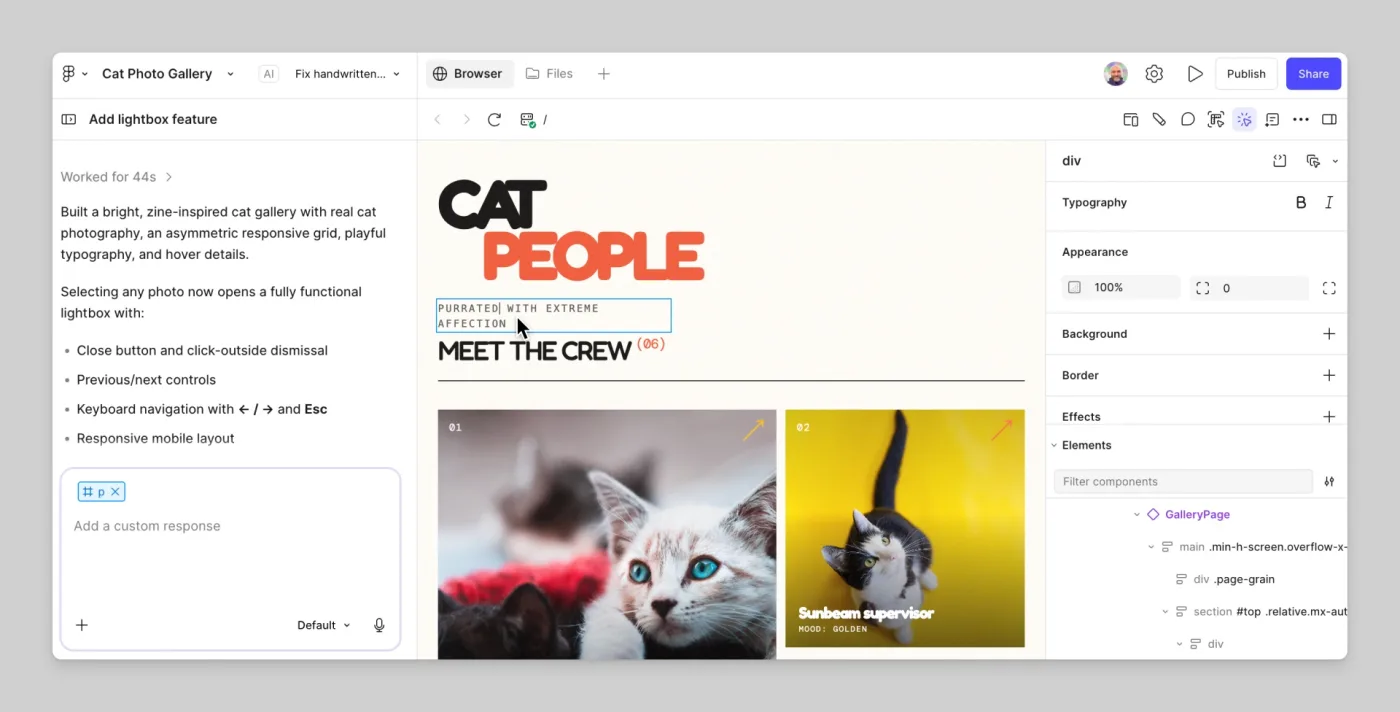The width and height of the screenshot is (1400, 712).
Task: Click the server status icon
Action: 527,120
